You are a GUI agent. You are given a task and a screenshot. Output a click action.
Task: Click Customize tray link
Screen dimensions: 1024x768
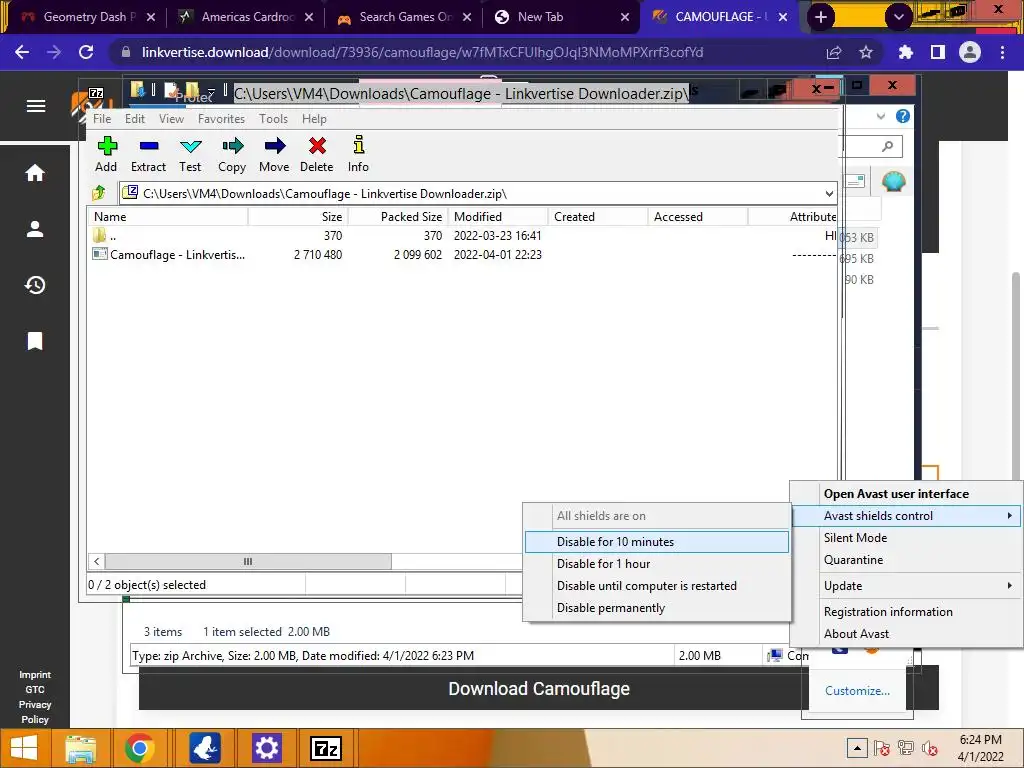coord(857,690)
